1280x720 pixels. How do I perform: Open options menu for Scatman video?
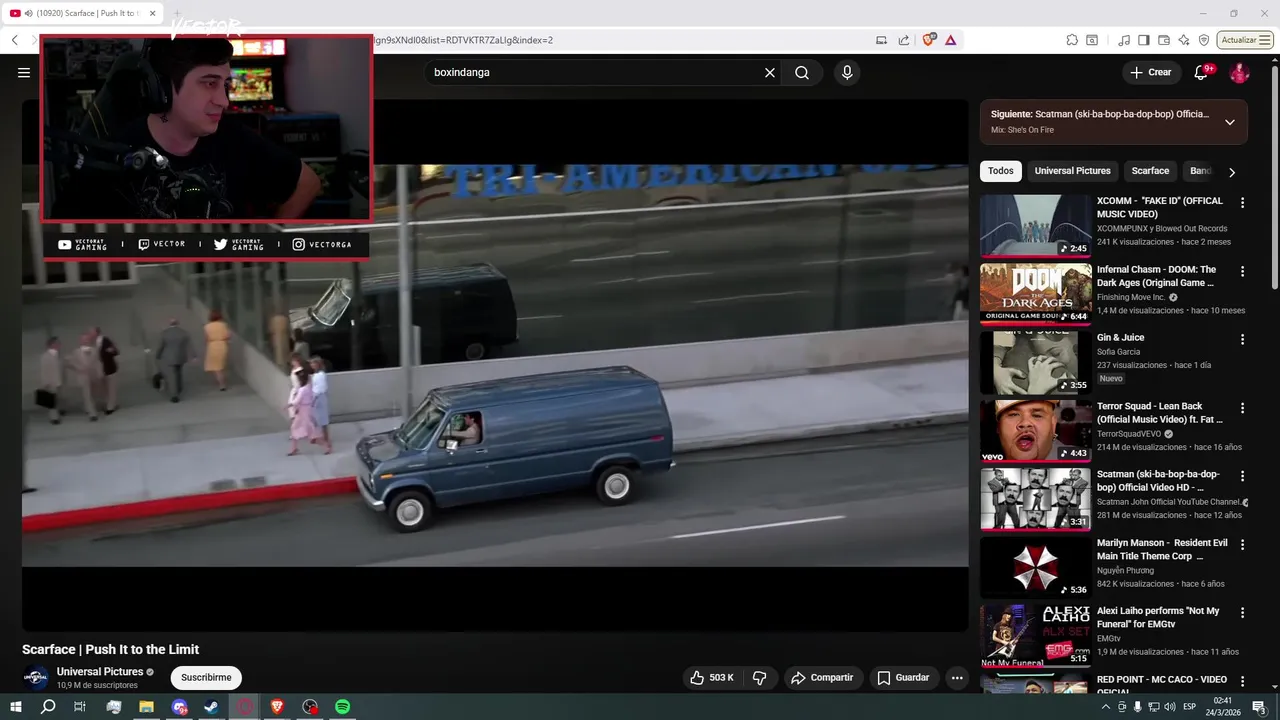coord(1243,476)
